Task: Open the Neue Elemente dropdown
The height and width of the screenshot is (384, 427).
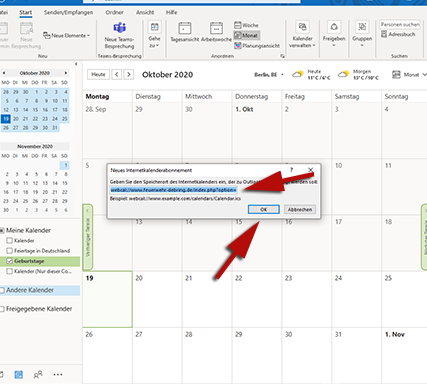Action: click(x=67, y=35)
